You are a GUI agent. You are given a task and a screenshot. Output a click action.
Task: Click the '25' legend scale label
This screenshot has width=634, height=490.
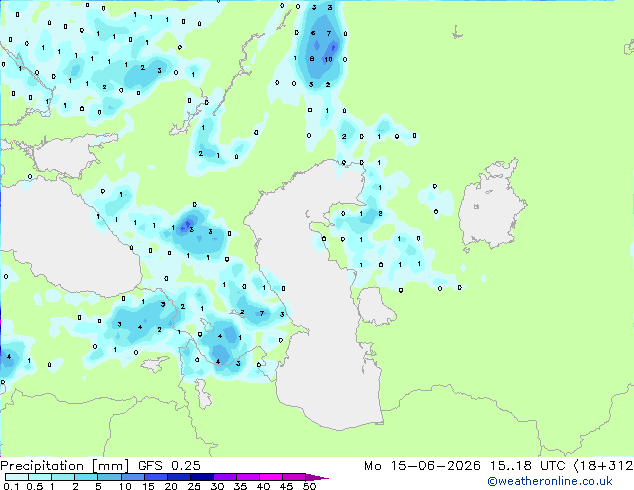(194, 486)
